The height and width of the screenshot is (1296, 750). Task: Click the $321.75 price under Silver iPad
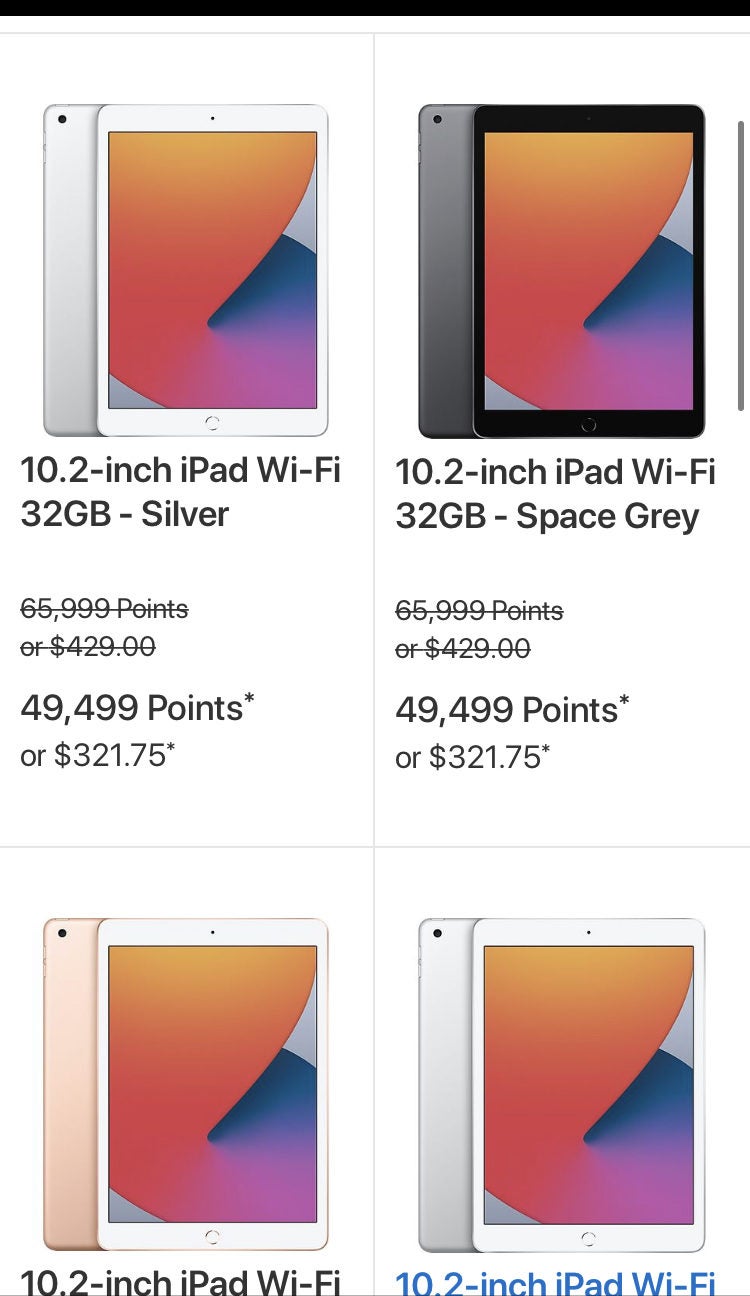click(x=97, y=757)
